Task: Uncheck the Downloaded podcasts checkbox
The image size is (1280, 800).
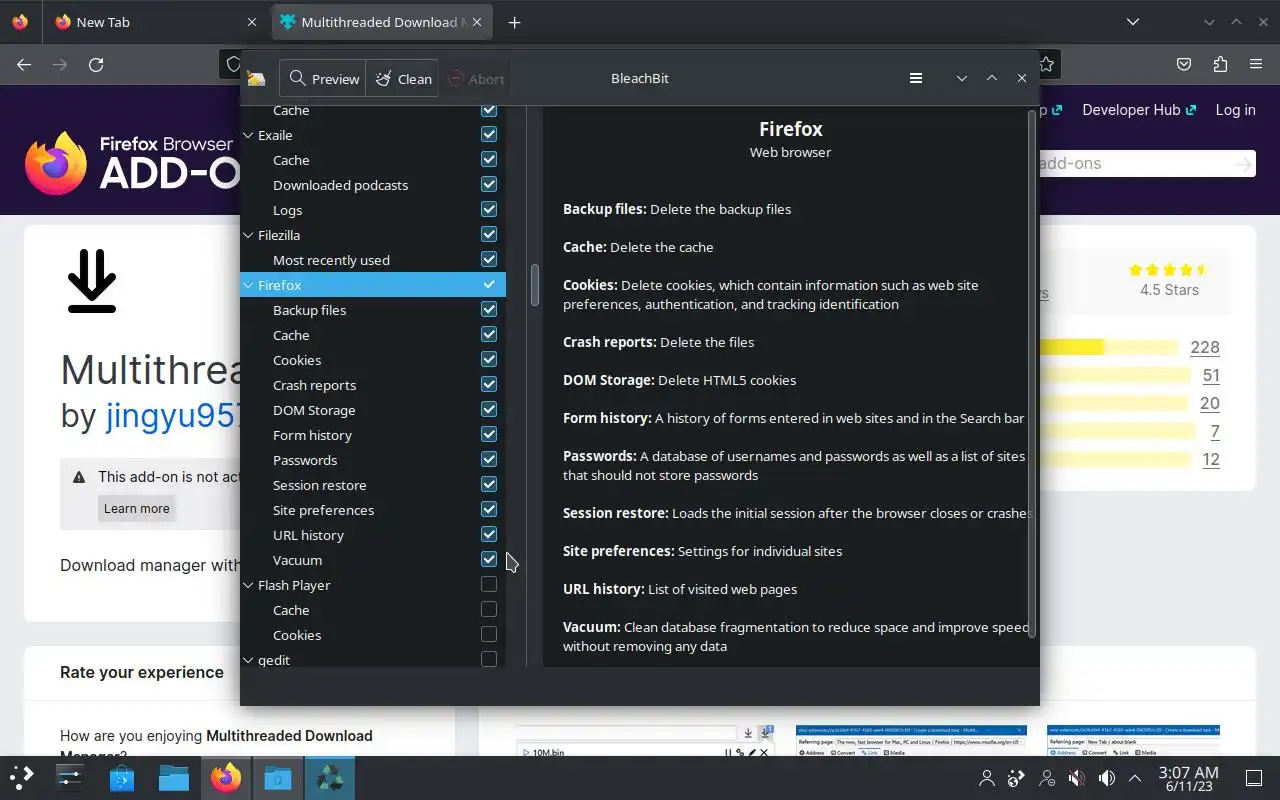Action: [489, 184]
